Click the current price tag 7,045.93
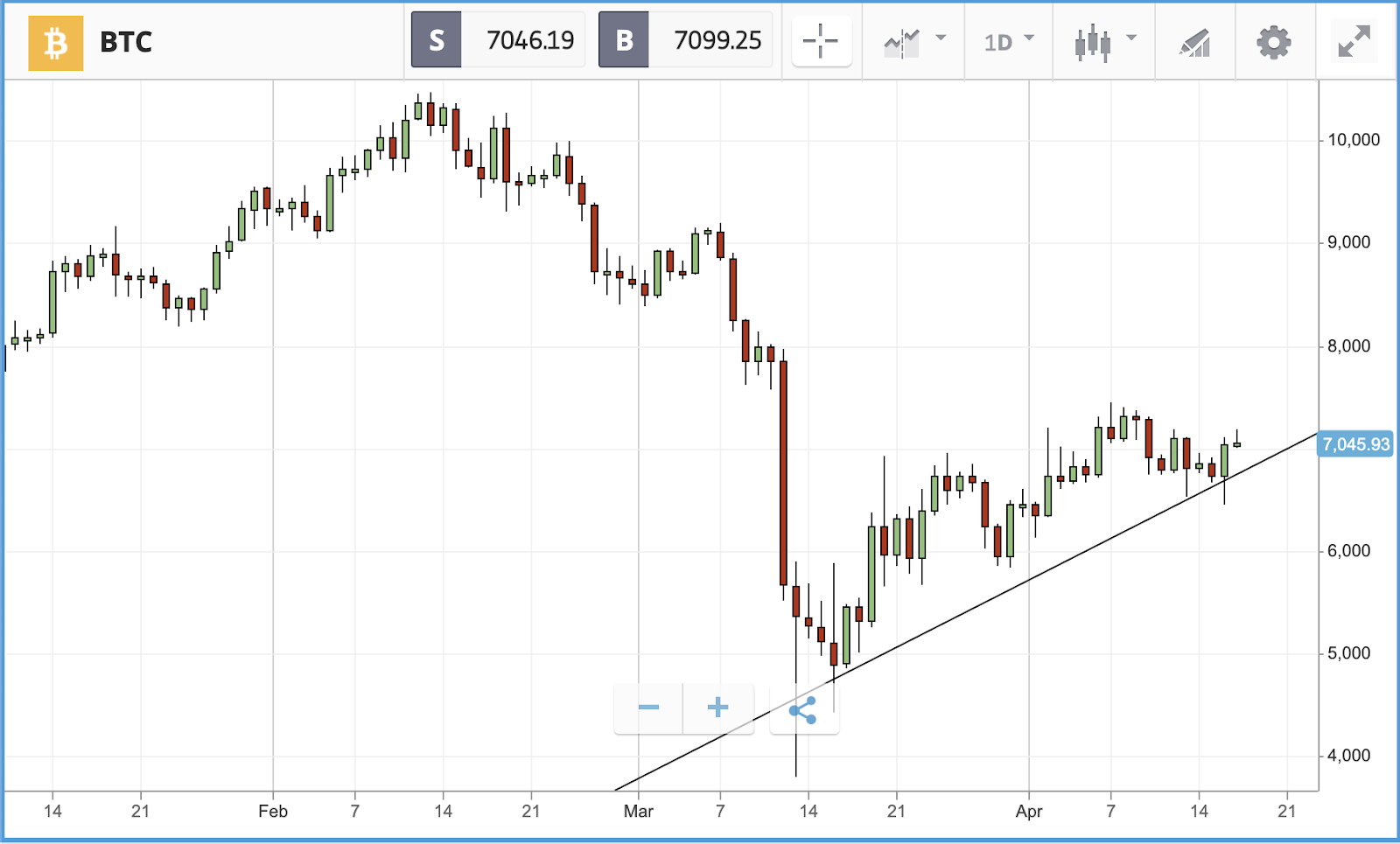 coord(1355,444)
